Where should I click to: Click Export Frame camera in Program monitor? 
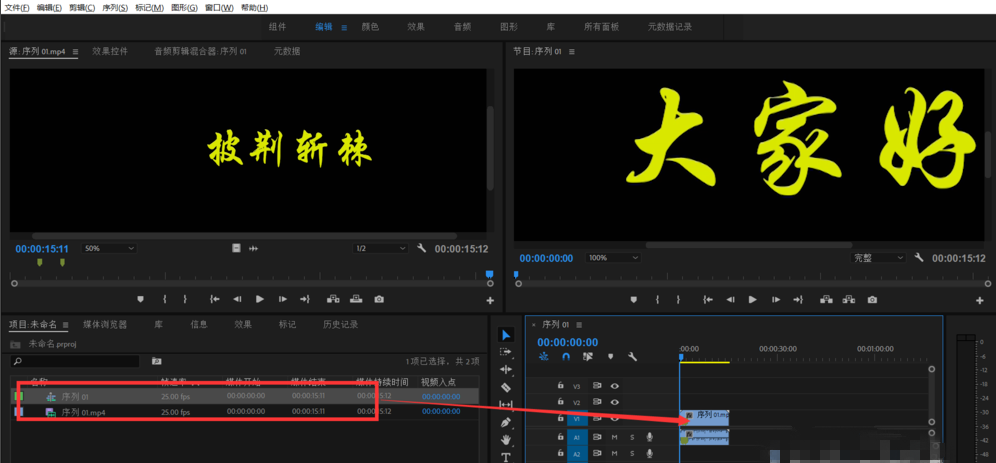[x=873, y=299]
